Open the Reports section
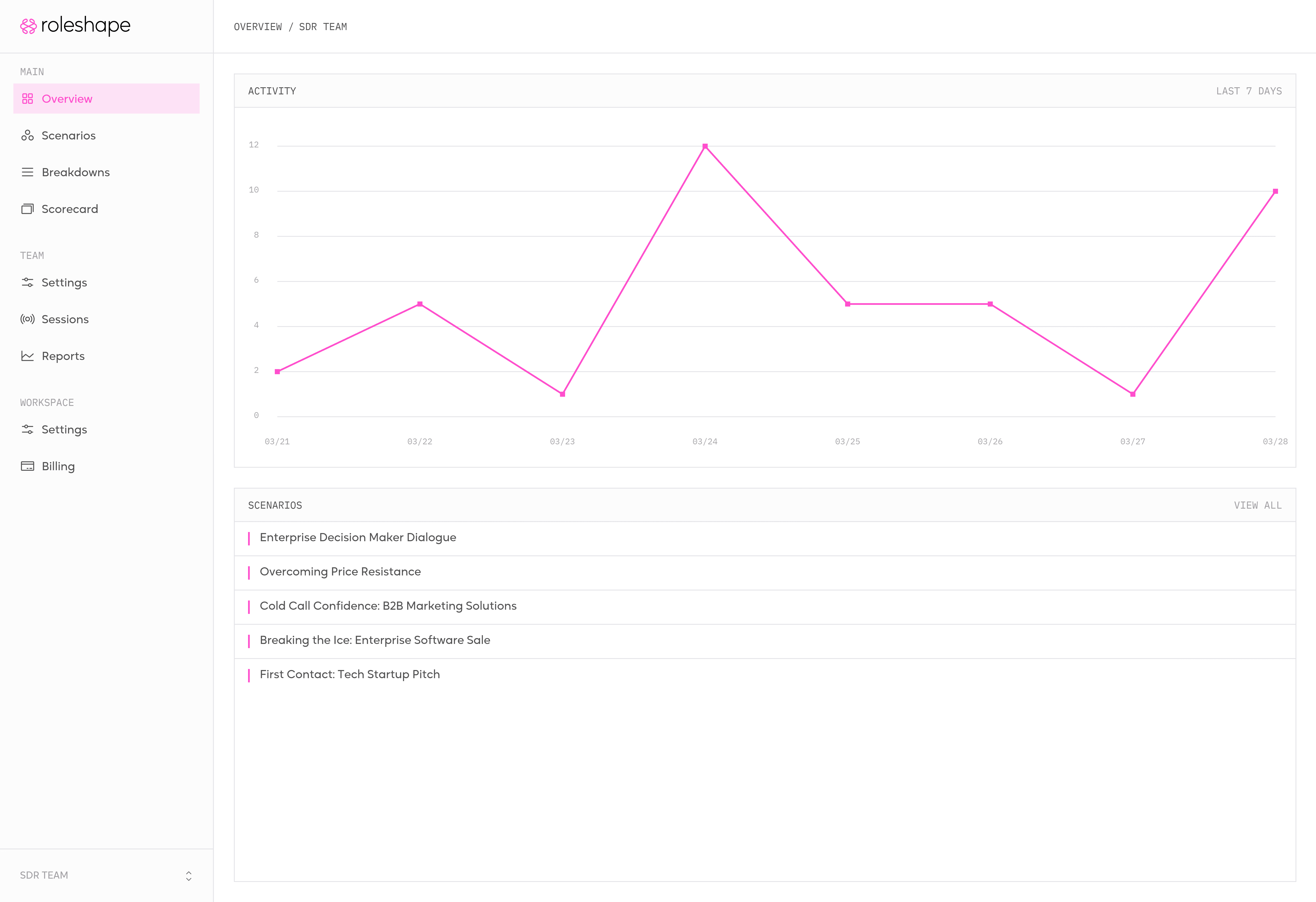Viewport: 1316px width, 902px height. tap(106, 356)
